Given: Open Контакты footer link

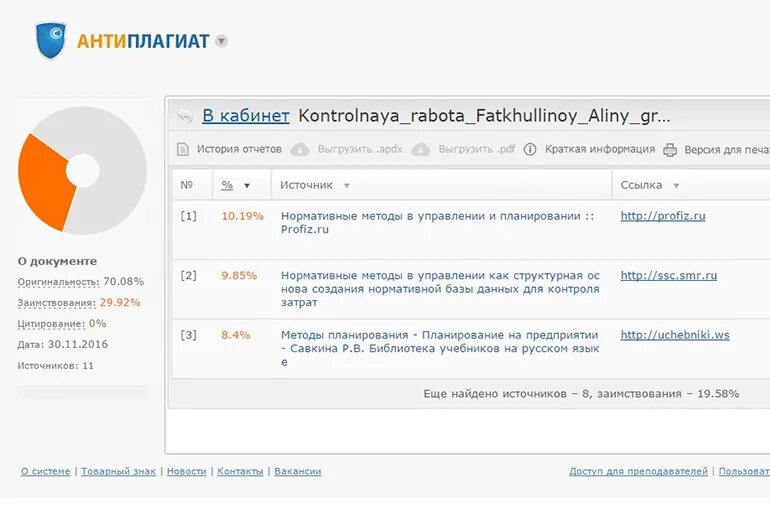Looking at the screenshot, I should 240,471.
